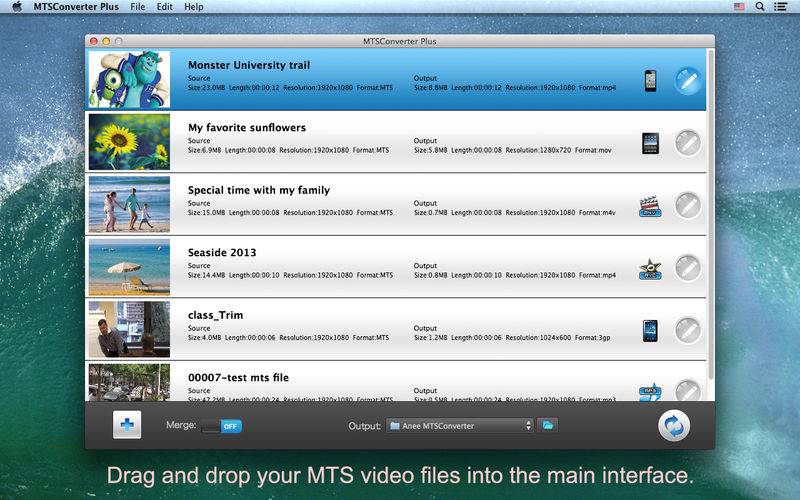
Task: Select the Seaside 2013 umbrella thumbnail
Action: click(x=129, y=267)
